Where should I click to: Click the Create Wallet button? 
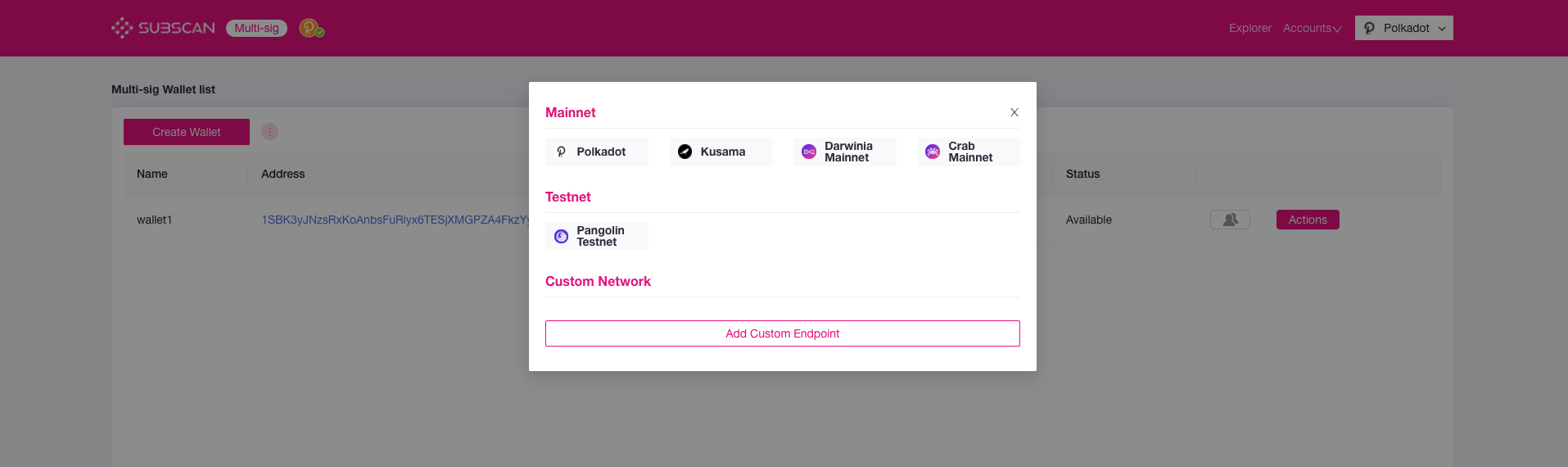187,132
